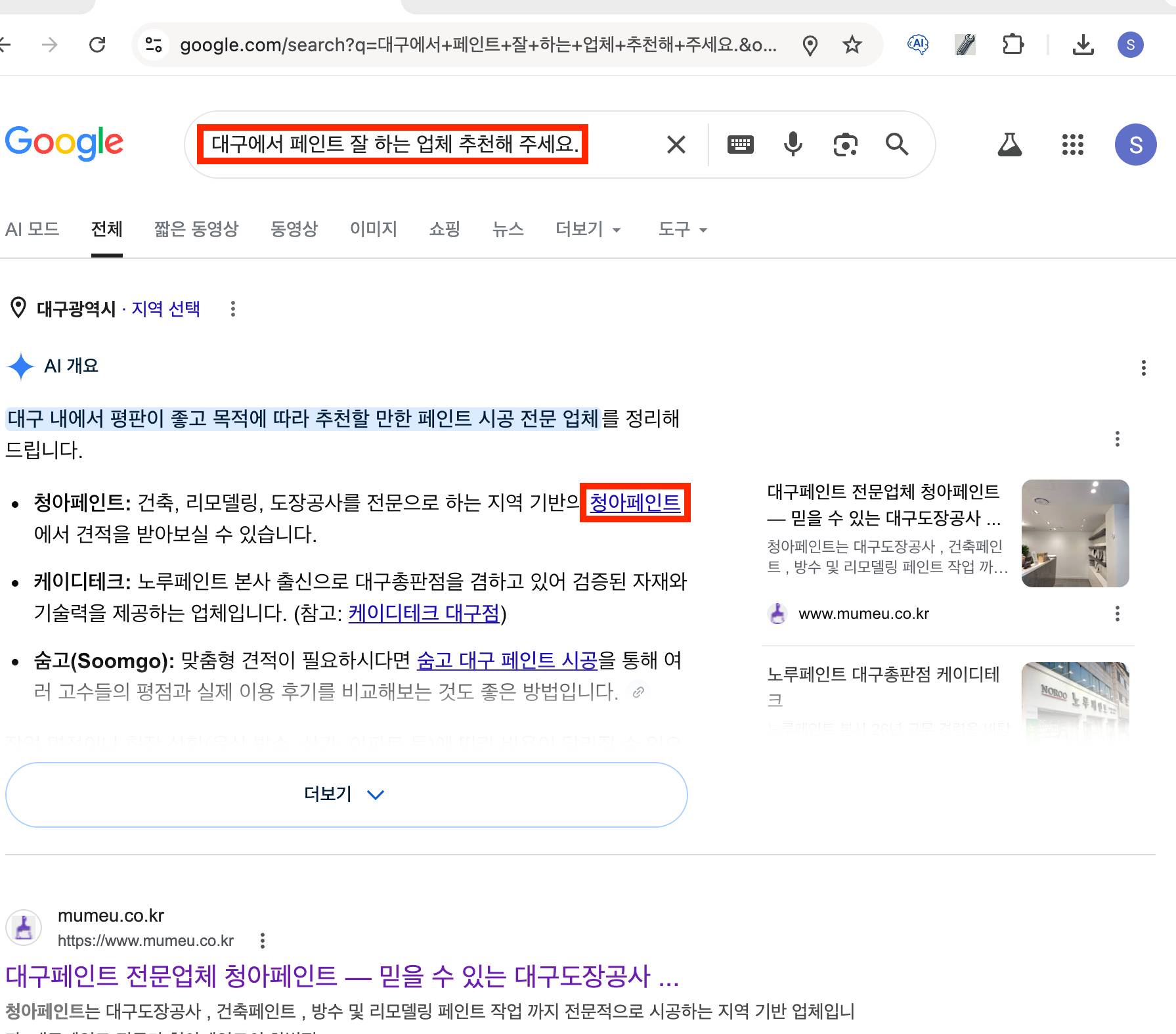Bookmark this page with the star icon
The width and height of the screenshot is (1176, 1034).
[x=852, y=45]
